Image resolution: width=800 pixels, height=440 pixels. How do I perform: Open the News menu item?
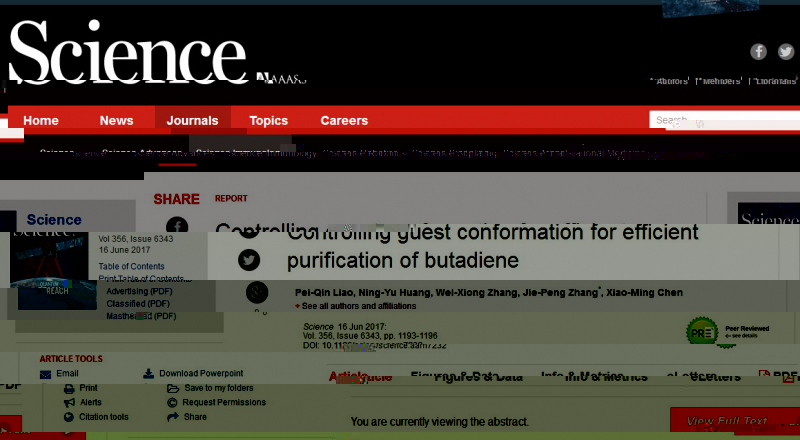[x=116, y=120]
